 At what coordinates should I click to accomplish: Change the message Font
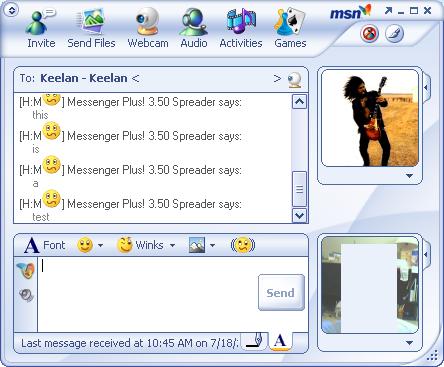click(x=45, y=246)
